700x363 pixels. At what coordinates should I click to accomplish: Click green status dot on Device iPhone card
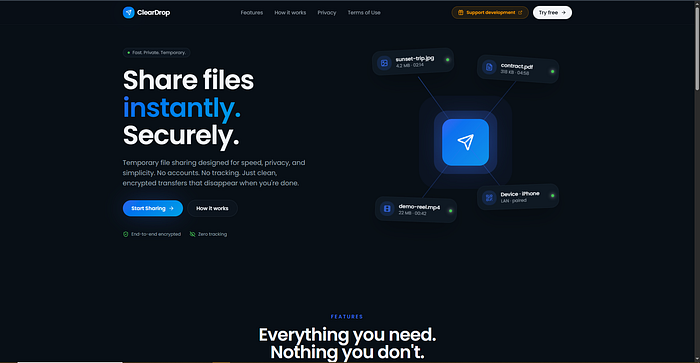point(552,196)
